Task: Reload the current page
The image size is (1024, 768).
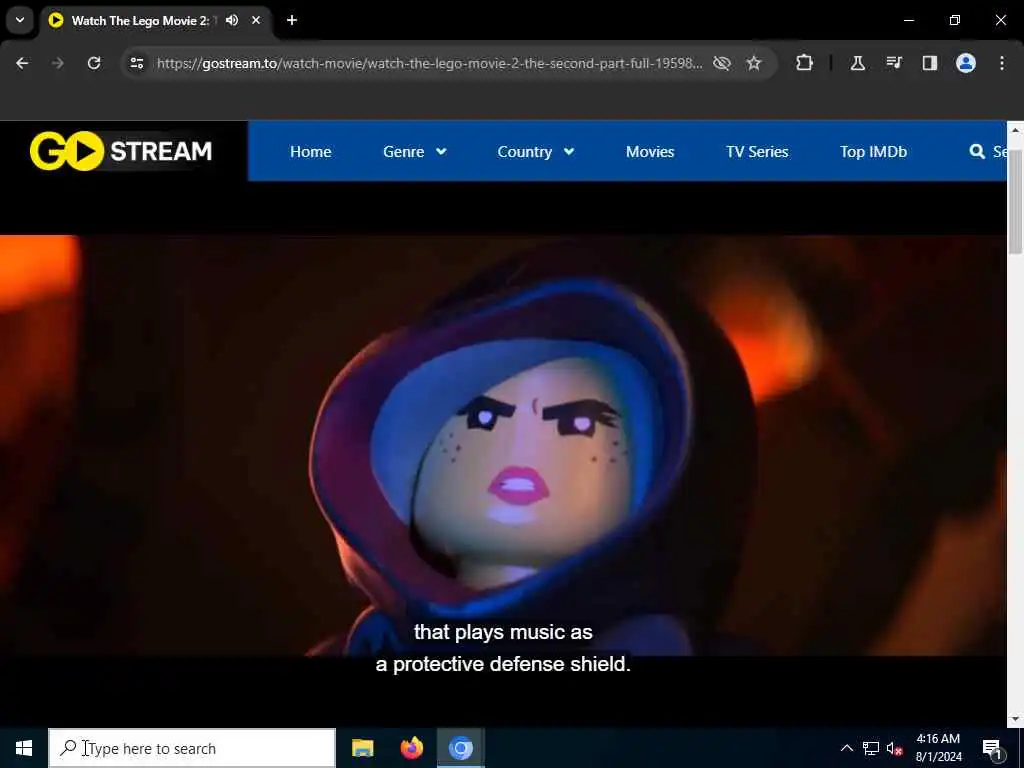Action: click(94, 63)
